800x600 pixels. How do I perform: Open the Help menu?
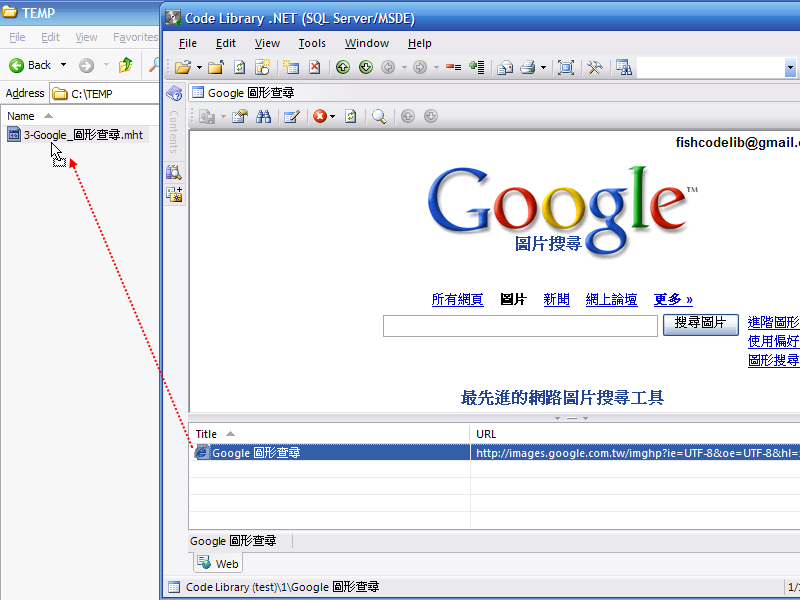(x=419, y=43)
